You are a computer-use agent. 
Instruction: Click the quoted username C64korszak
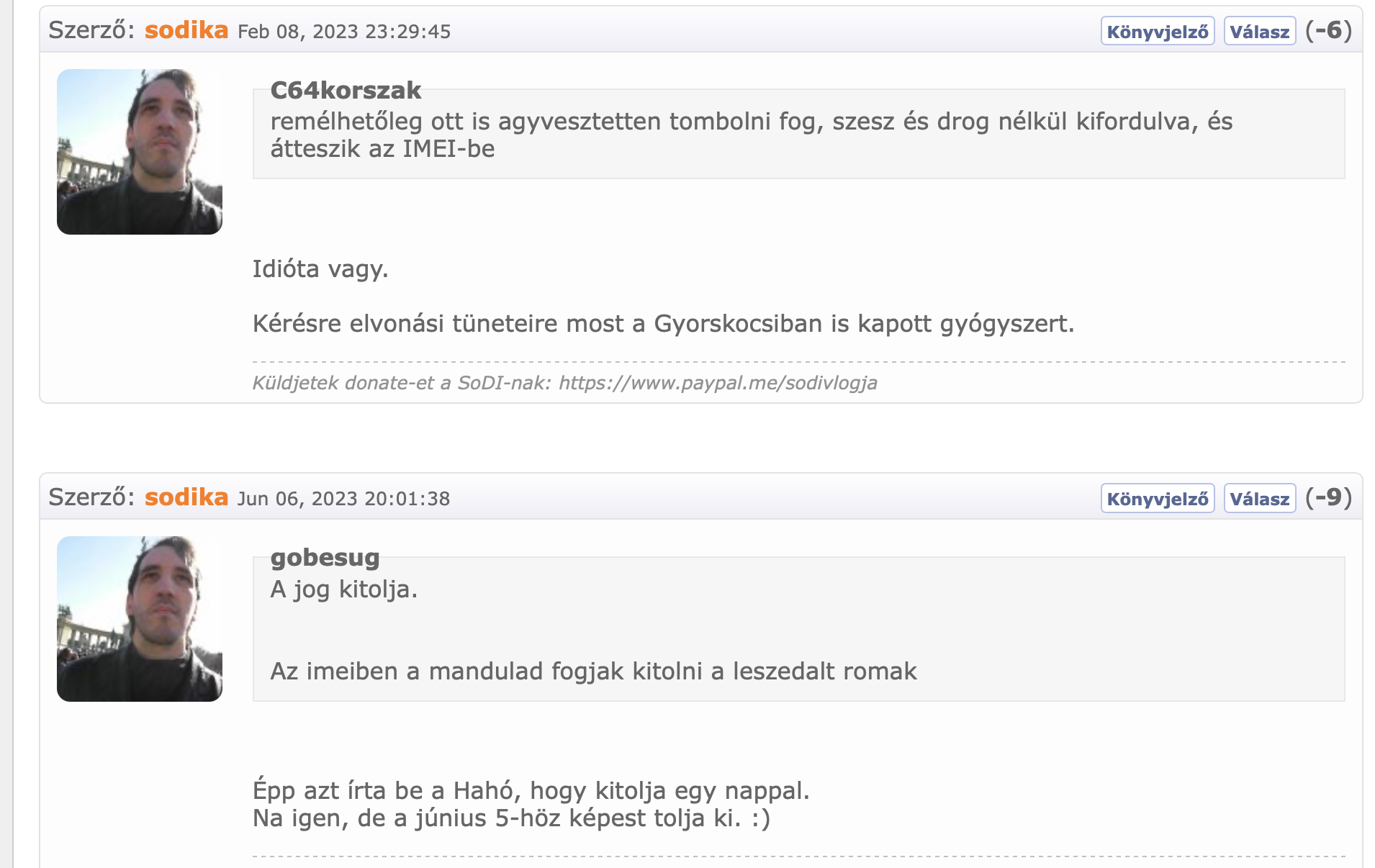click(x=346, y=90)
